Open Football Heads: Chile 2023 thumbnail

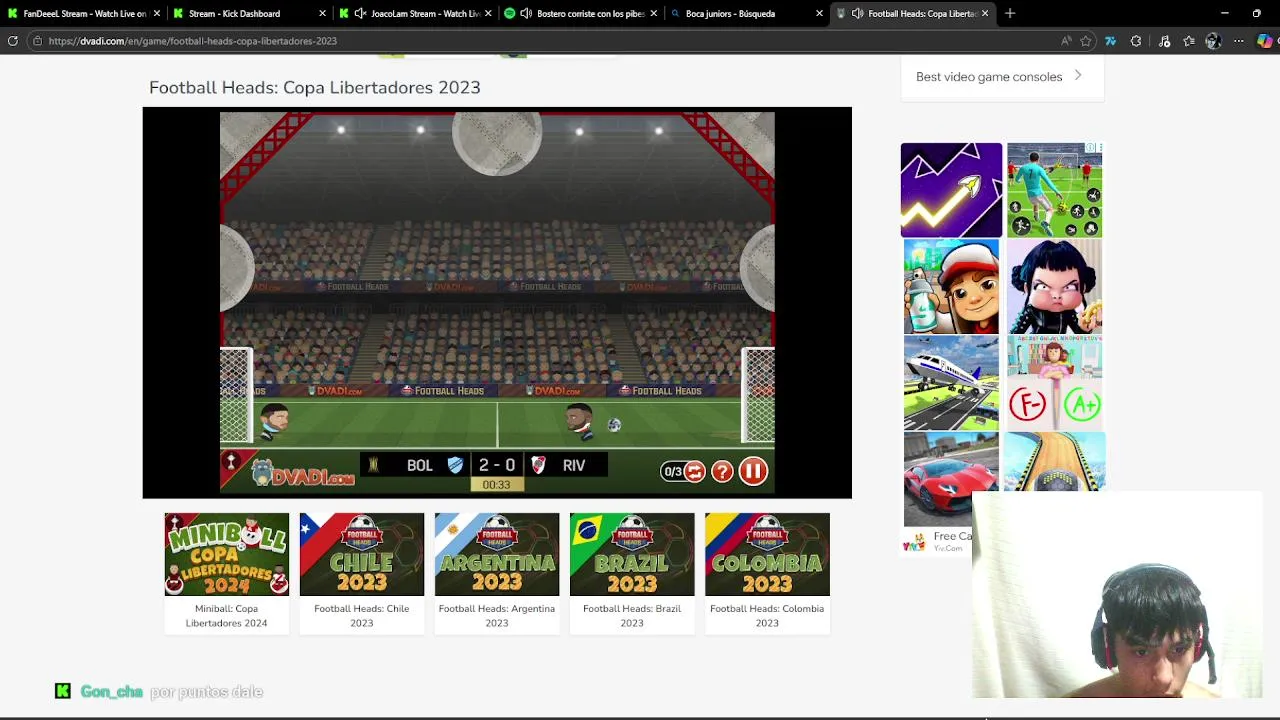[361, 554]
